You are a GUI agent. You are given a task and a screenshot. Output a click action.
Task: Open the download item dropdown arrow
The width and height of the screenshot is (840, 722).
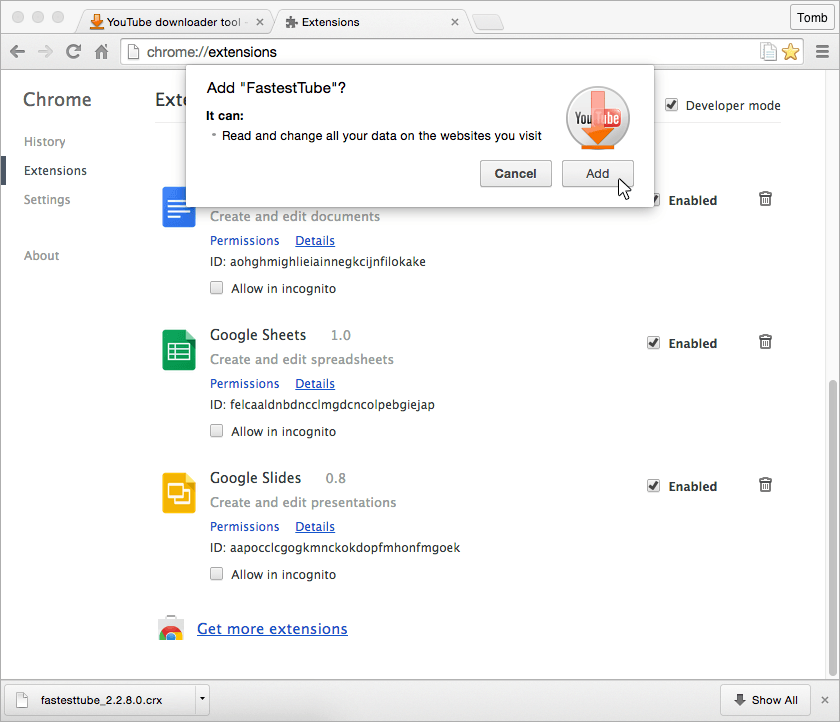point(202,699)
